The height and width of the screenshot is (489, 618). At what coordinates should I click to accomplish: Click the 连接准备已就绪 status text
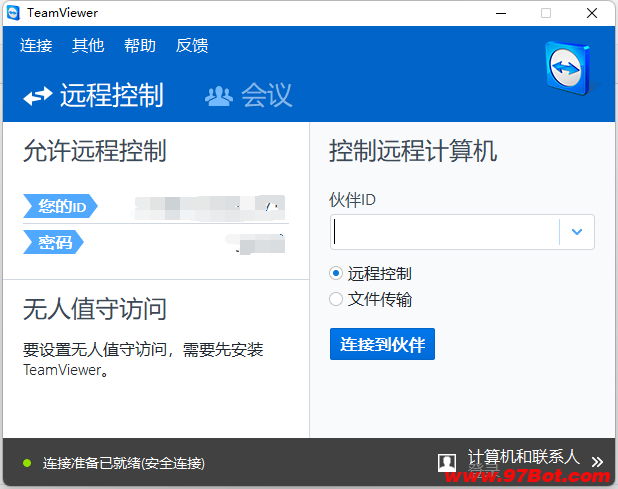124,463
